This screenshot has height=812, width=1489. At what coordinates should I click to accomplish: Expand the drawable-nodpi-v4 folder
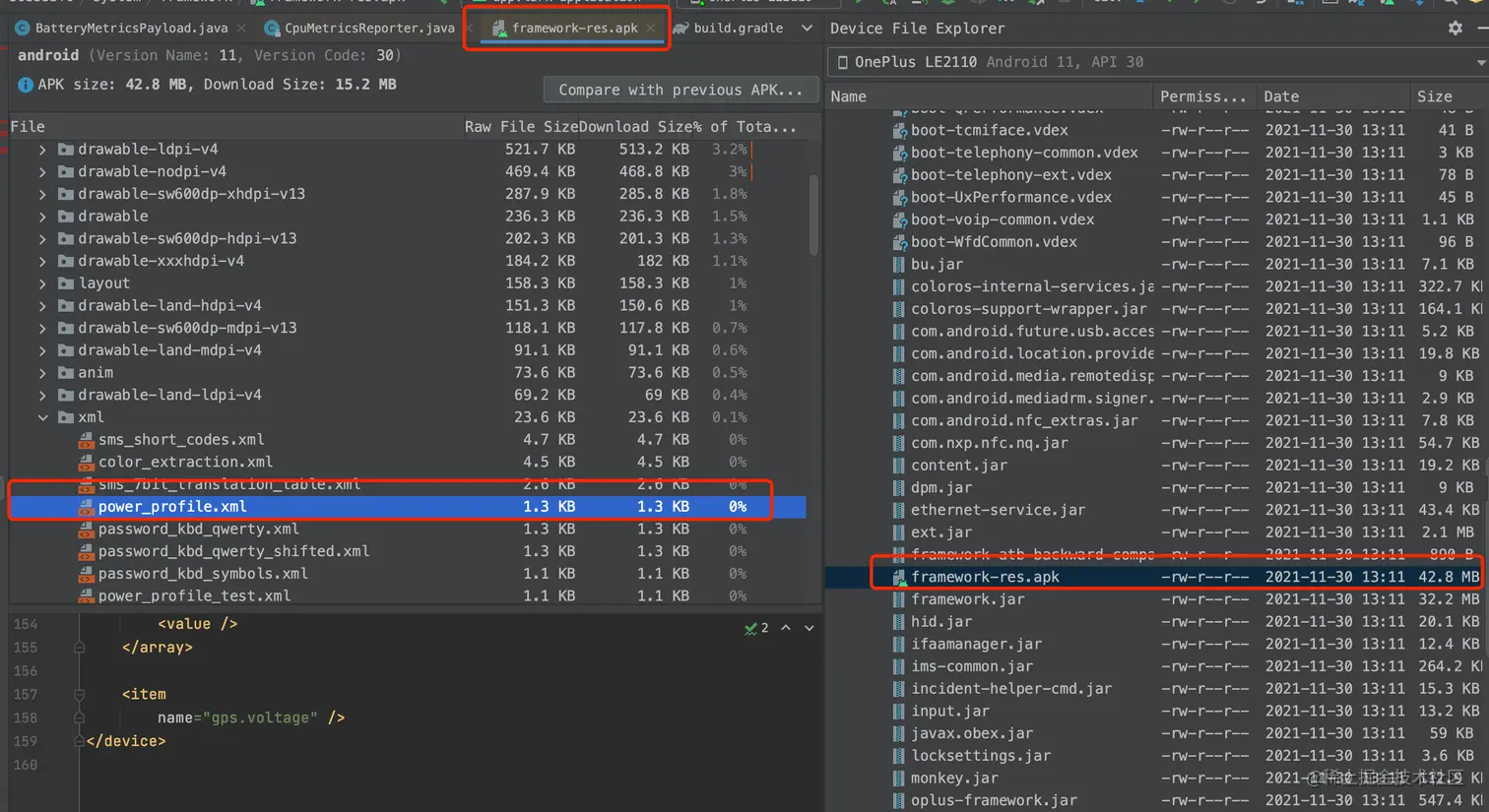pos(42,172)
